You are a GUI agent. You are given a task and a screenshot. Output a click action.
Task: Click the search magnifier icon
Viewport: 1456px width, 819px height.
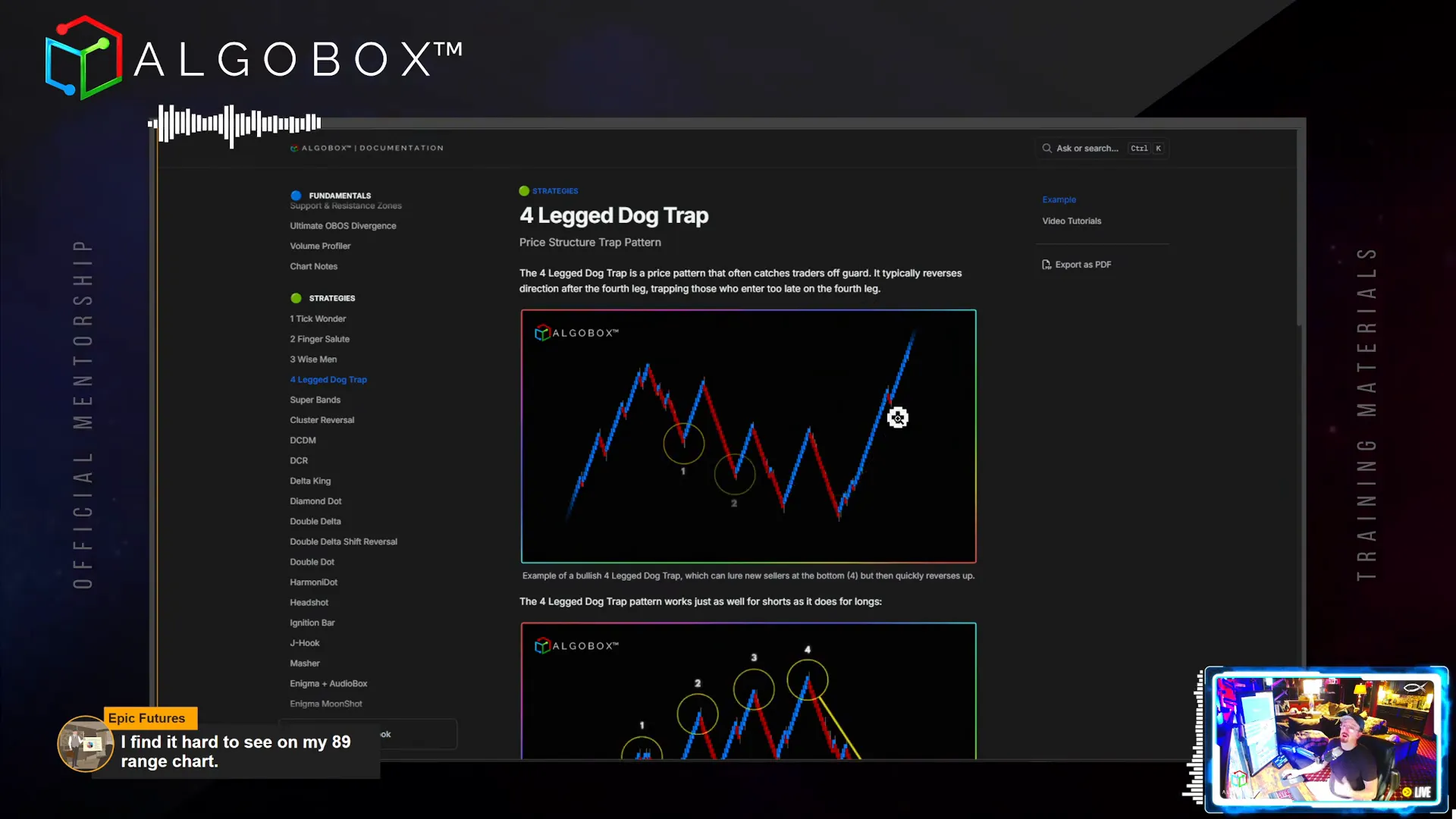tap(1047, 149)
